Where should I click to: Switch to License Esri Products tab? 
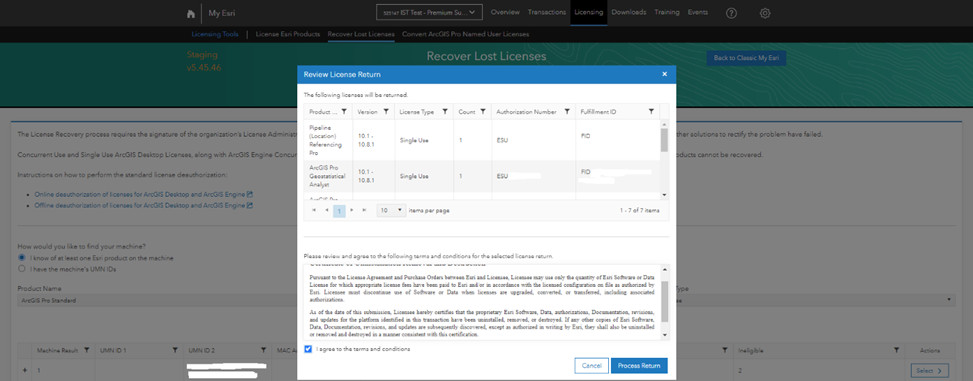point(288,35)
